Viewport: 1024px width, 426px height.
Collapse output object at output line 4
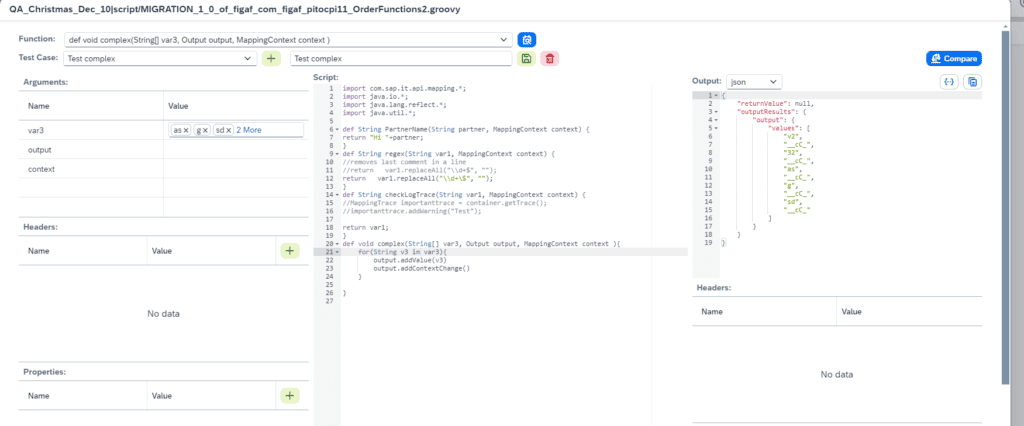716,120
